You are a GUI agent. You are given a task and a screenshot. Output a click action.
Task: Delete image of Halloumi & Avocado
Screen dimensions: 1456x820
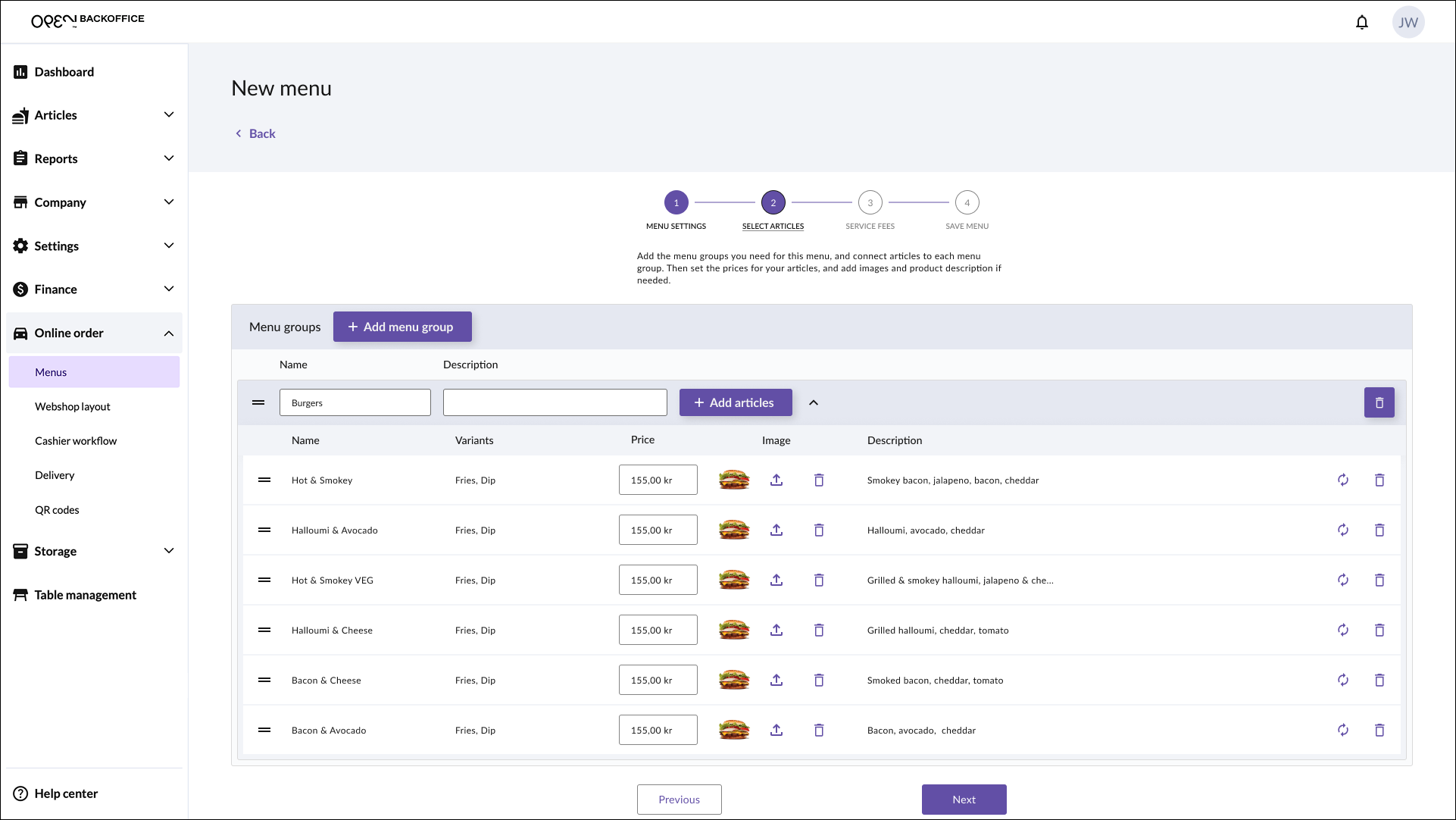[x=819, y=530]
